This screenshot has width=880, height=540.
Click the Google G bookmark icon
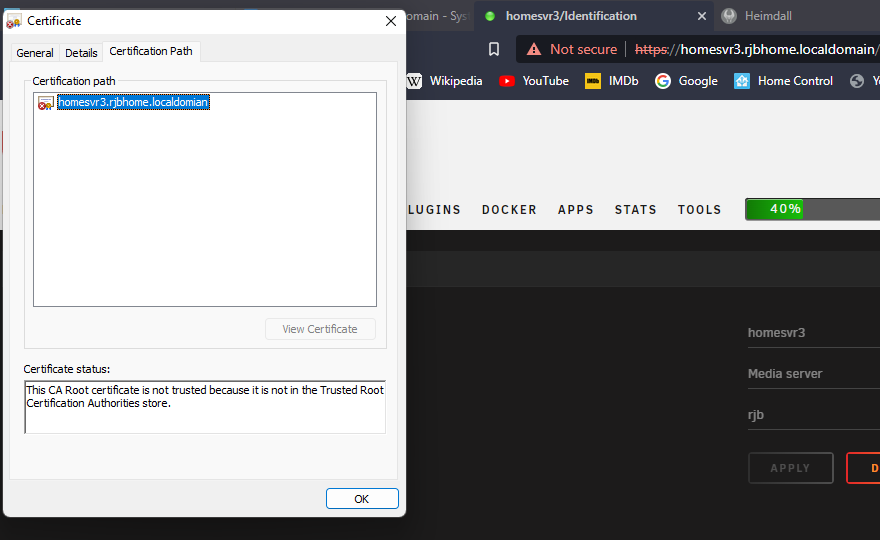(663, 81)
